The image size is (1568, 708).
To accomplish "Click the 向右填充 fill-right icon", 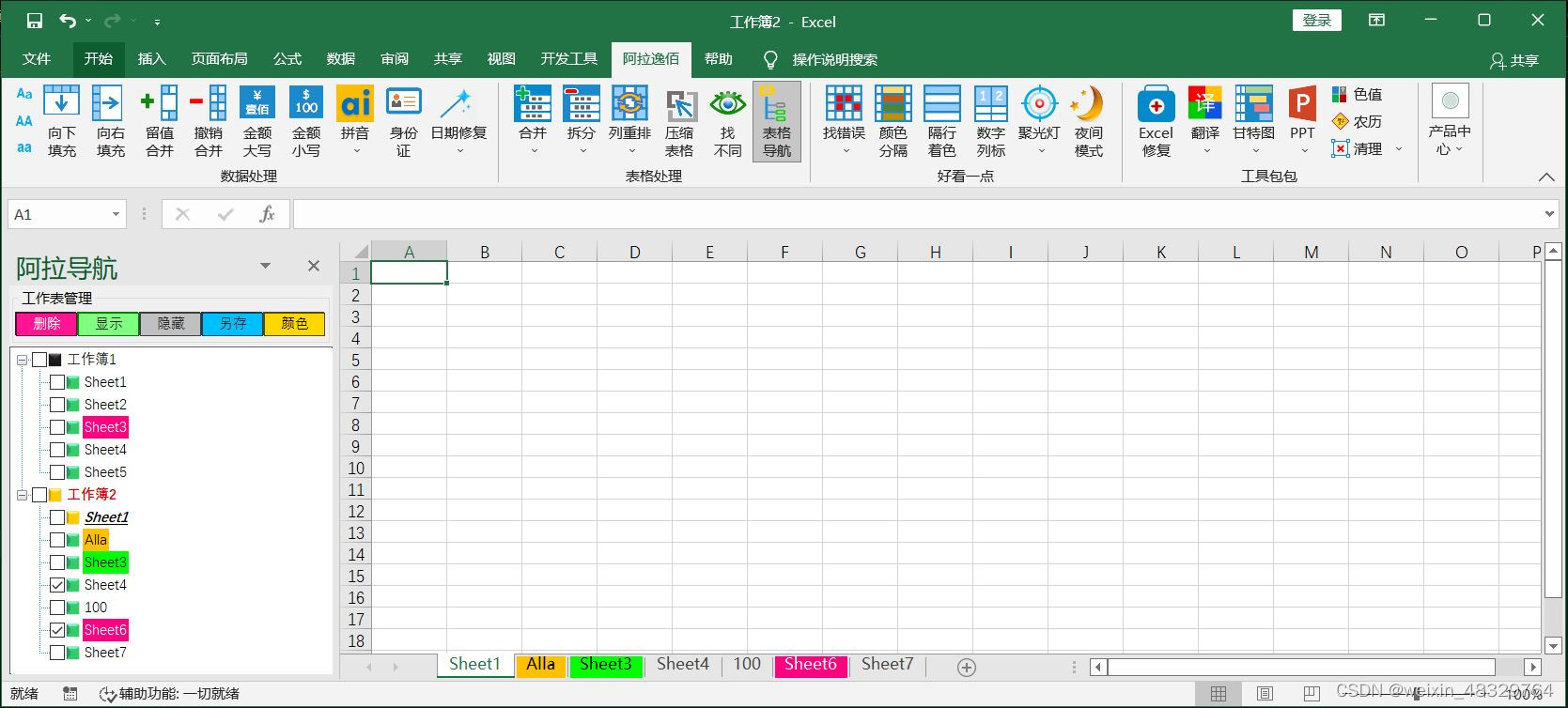I will pos(110,103).
